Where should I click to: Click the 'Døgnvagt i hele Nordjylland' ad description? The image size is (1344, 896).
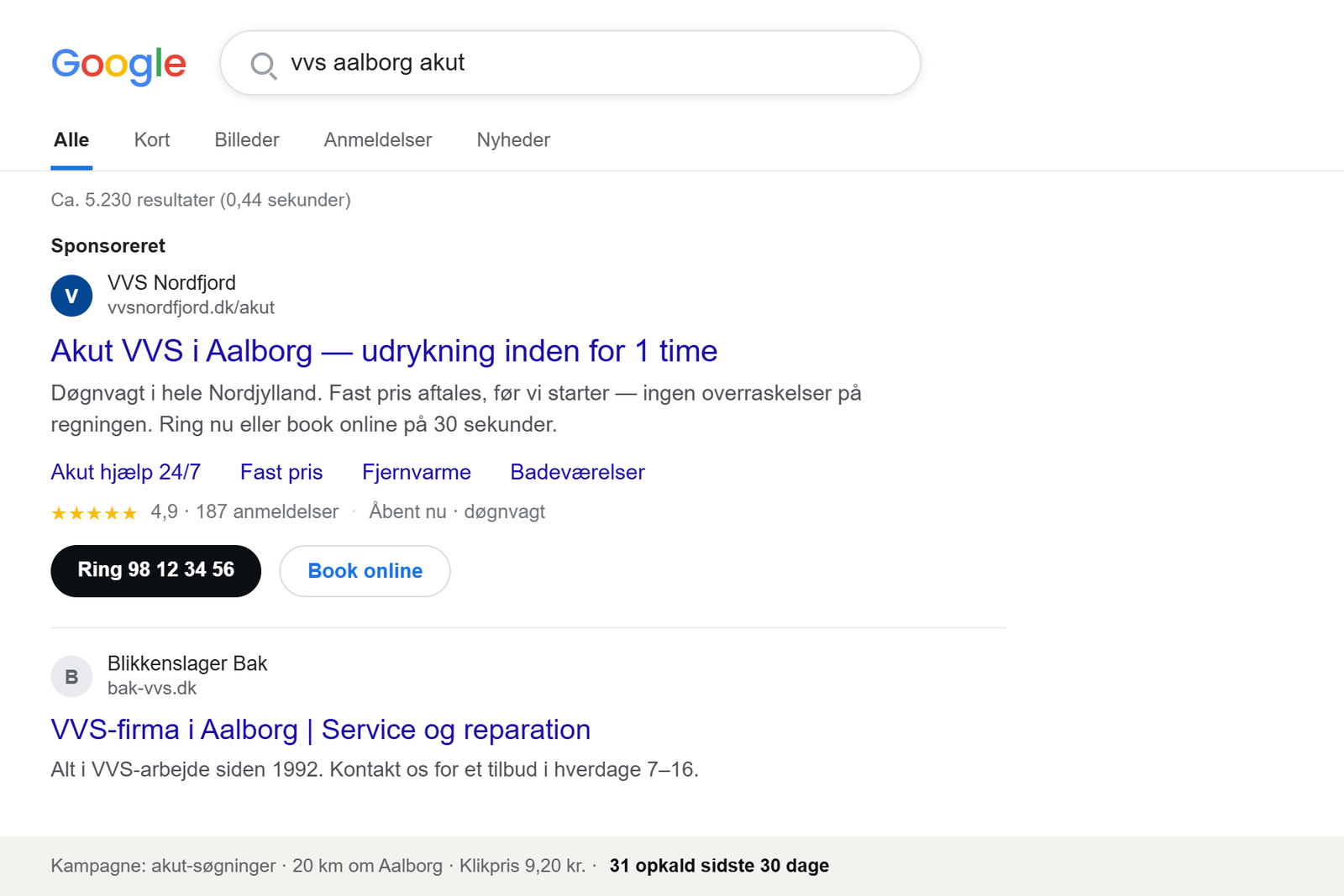coord(456,409)
